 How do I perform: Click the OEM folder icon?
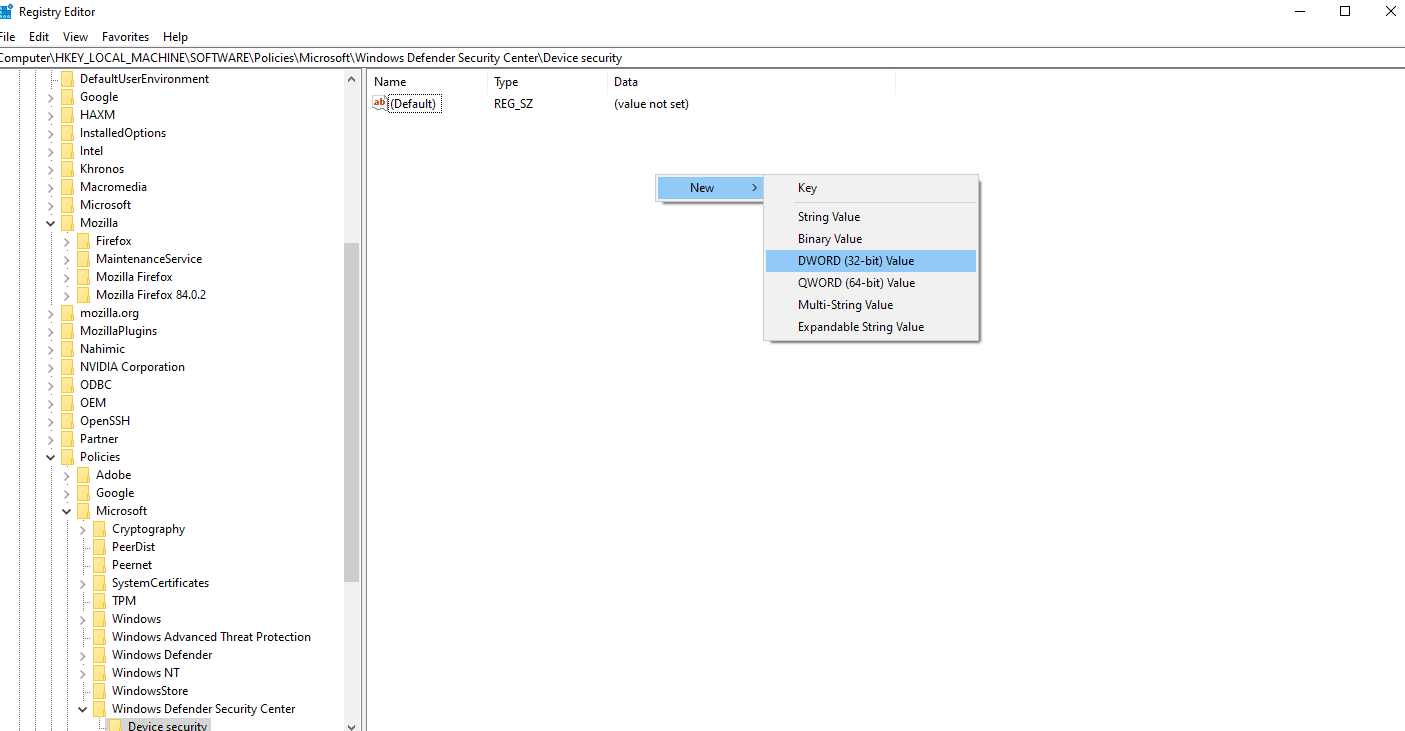tap(67, 403)
